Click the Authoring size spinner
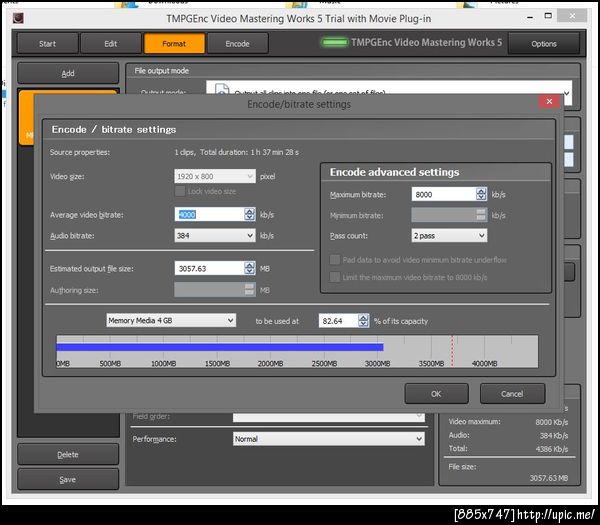Image resolution: width=600 pixels, height=525 pixels. coord(249,290)
